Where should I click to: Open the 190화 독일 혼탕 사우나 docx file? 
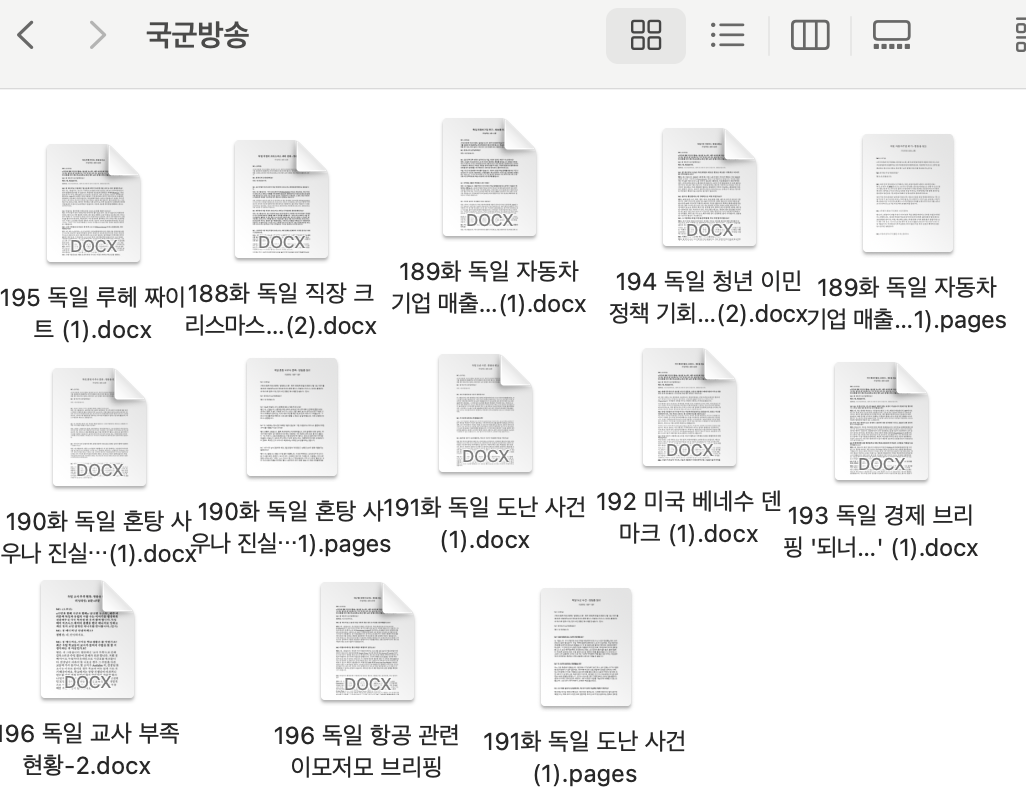(99, 425)
